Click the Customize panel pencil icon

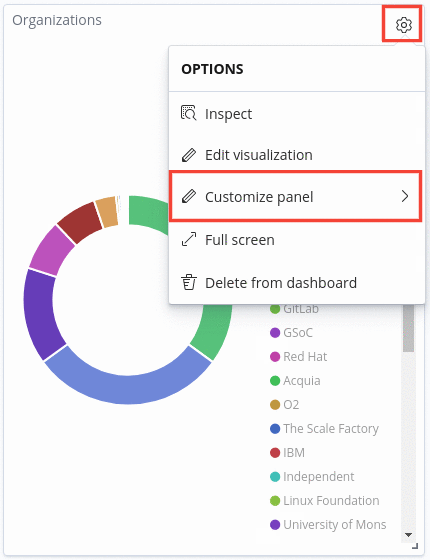point(189,196)
